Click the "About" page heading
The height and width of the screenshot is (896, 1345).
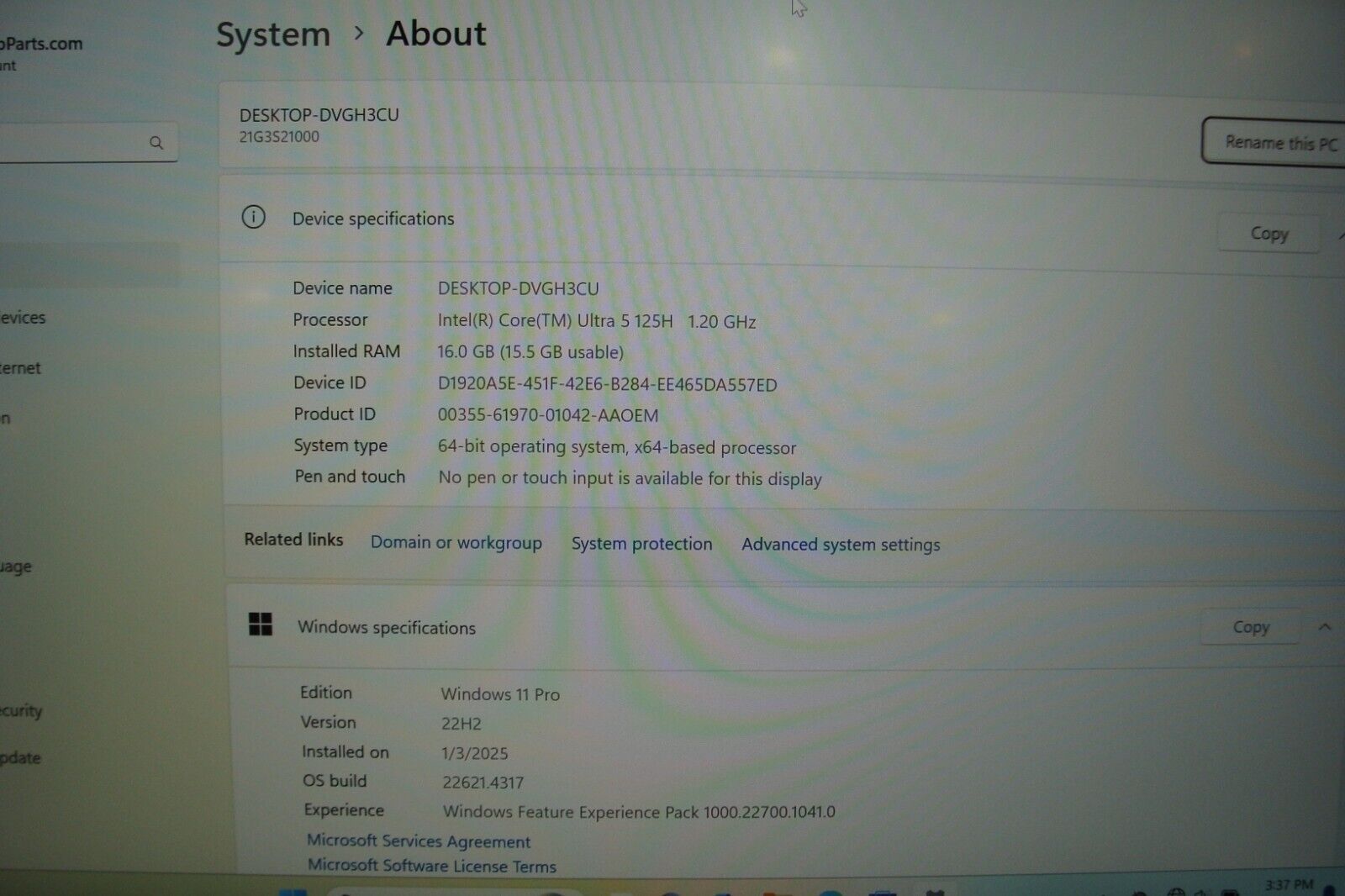436,34
